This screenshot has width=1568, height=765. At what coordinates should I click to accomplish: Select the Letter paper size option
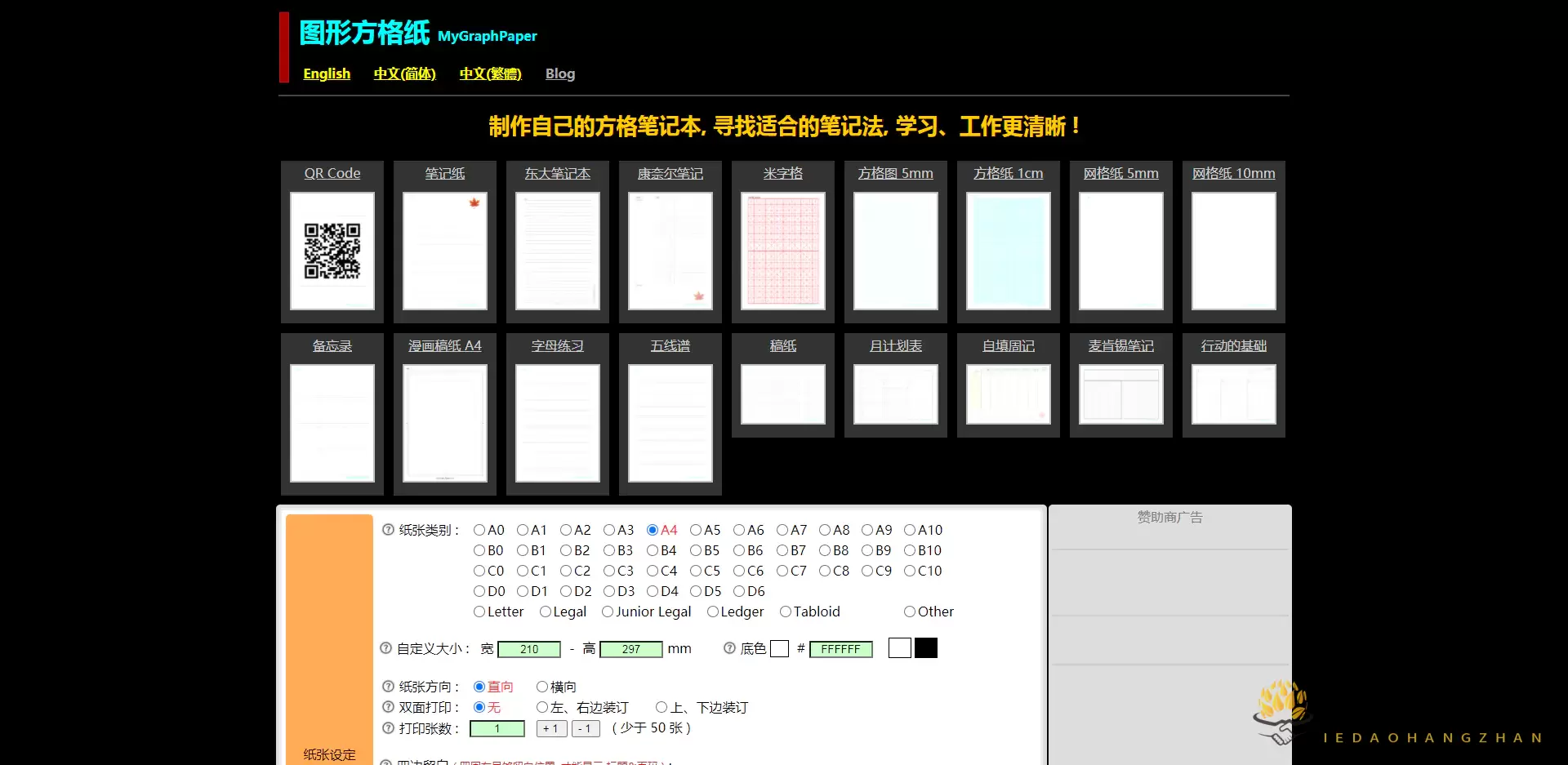pyautogui.click(x=479, y=612)
